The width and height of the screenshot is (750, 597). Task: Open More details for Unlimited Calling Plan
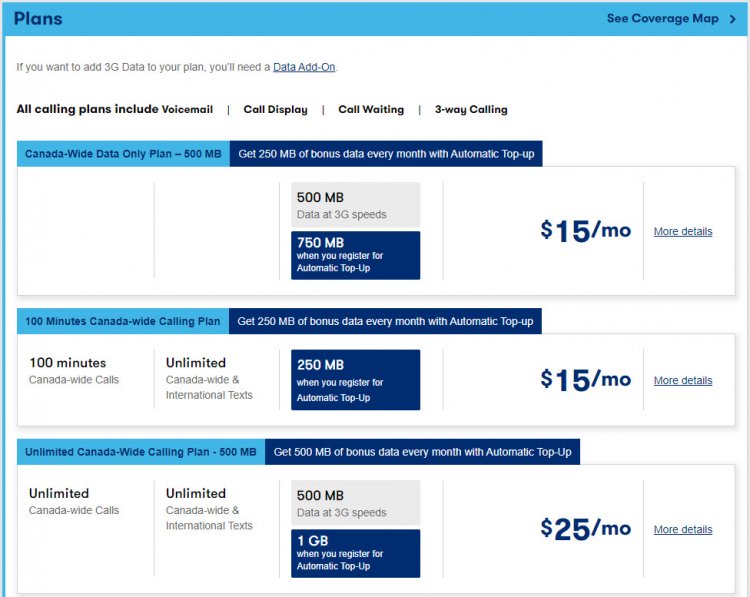pos(683,530)
